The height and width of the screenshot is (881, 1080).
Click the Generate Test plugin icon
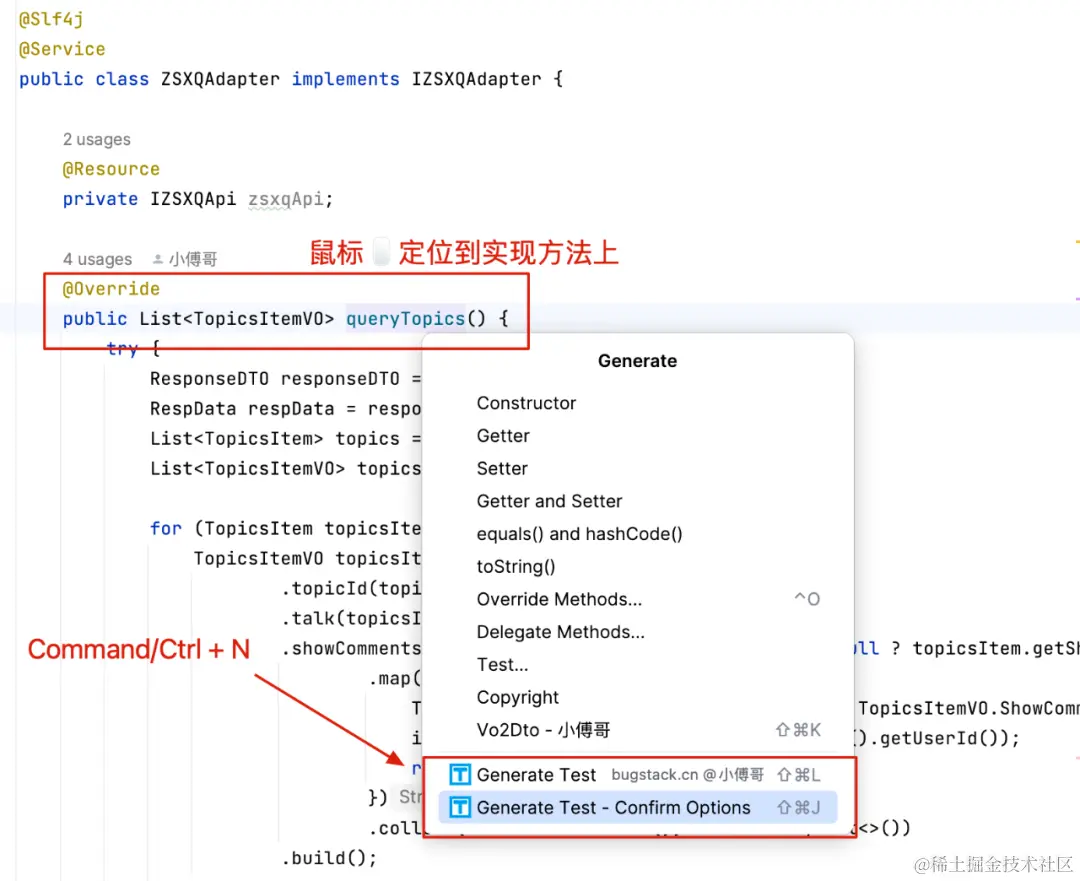(459, 775)
